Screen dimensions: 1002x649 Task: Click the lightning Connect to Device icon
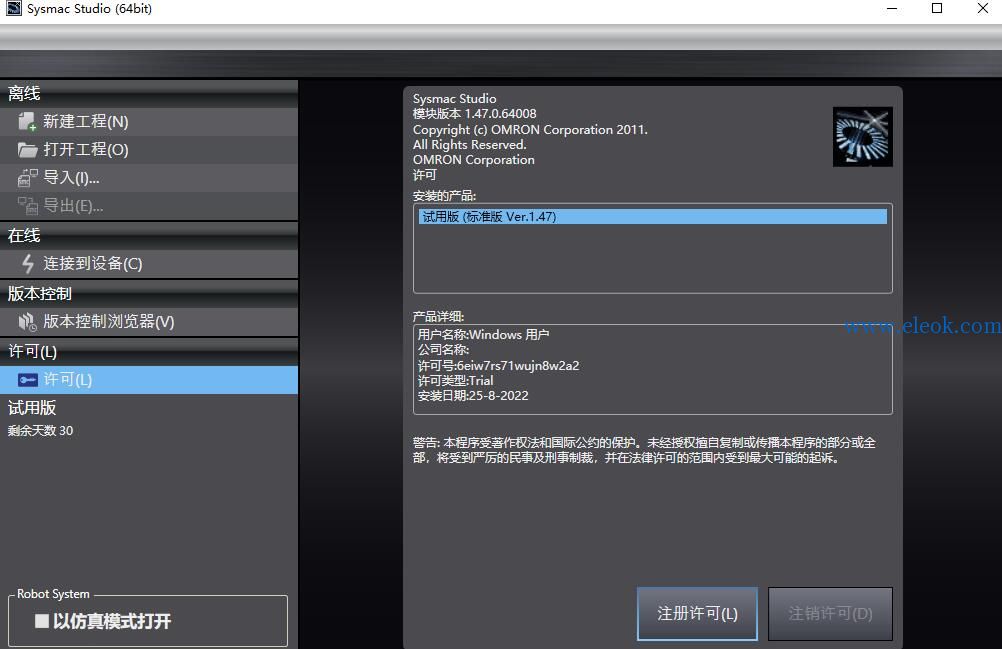27,263
